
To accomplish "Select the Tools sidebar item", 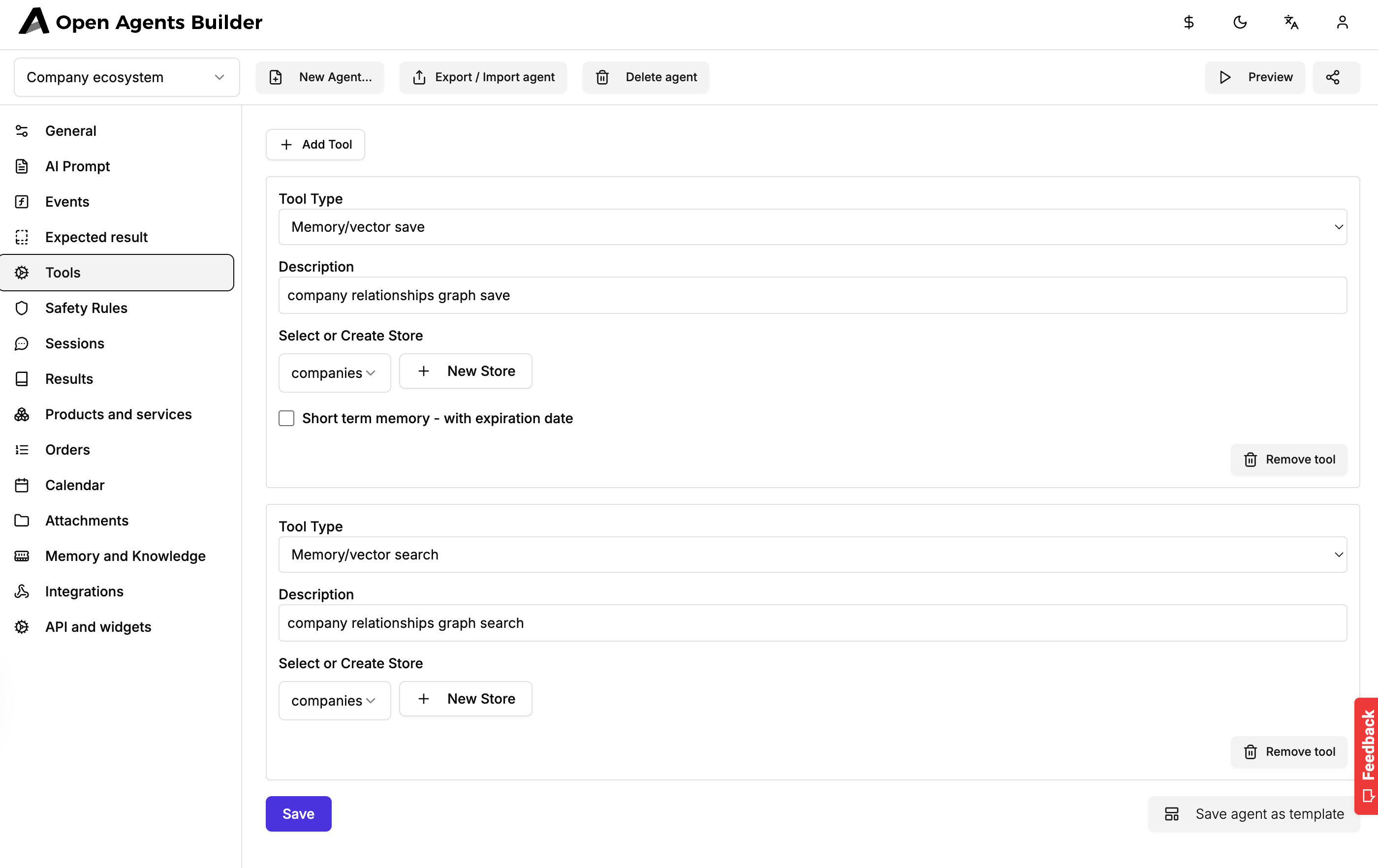I will point(117,273).
